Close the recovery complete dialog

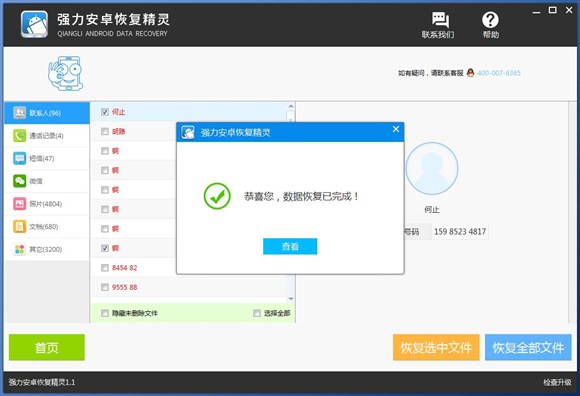click(396, 129)
